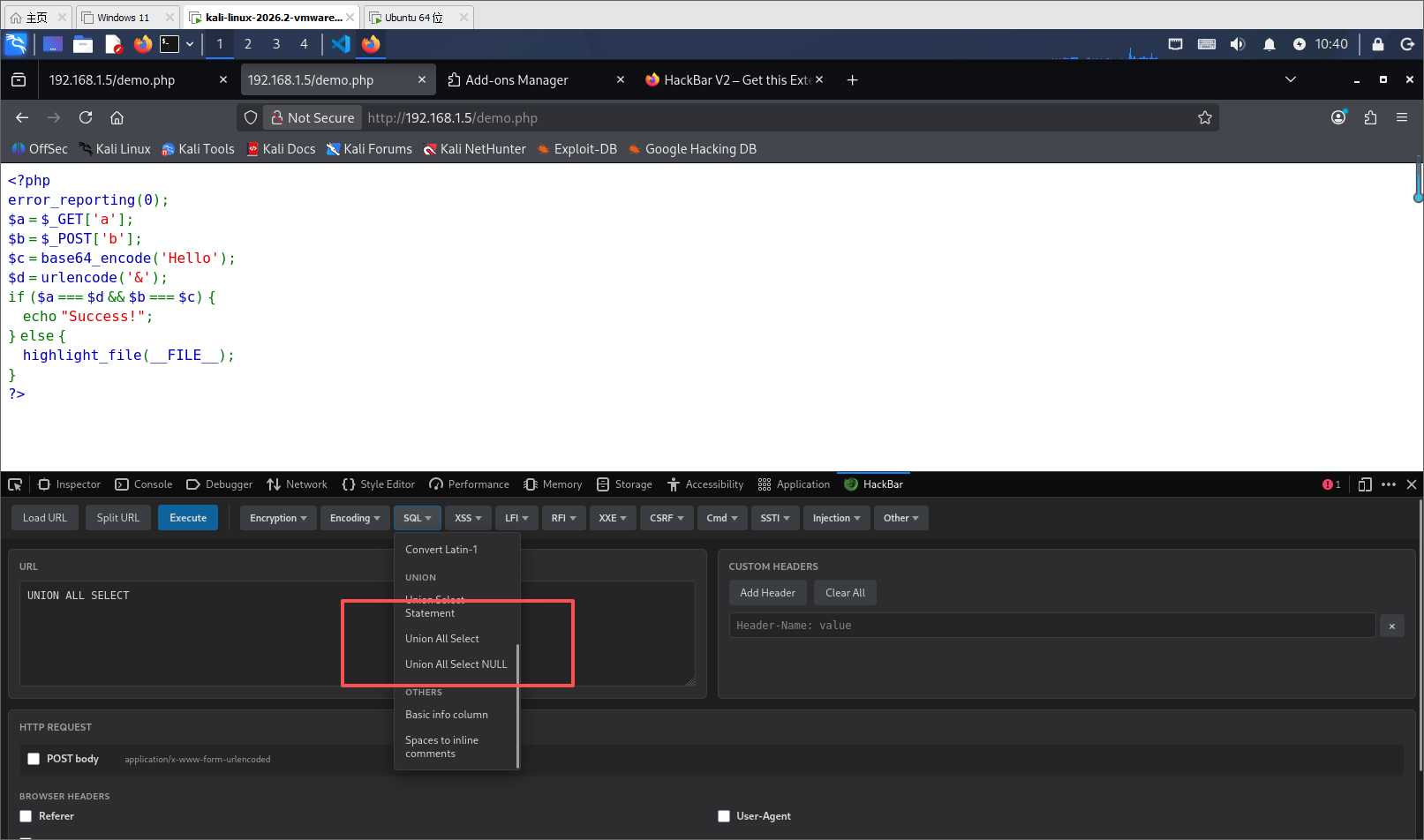This screenshot has height=840, width=1424.
Task: Click the Firefox task icon in the panel
Action: (371, 44)
